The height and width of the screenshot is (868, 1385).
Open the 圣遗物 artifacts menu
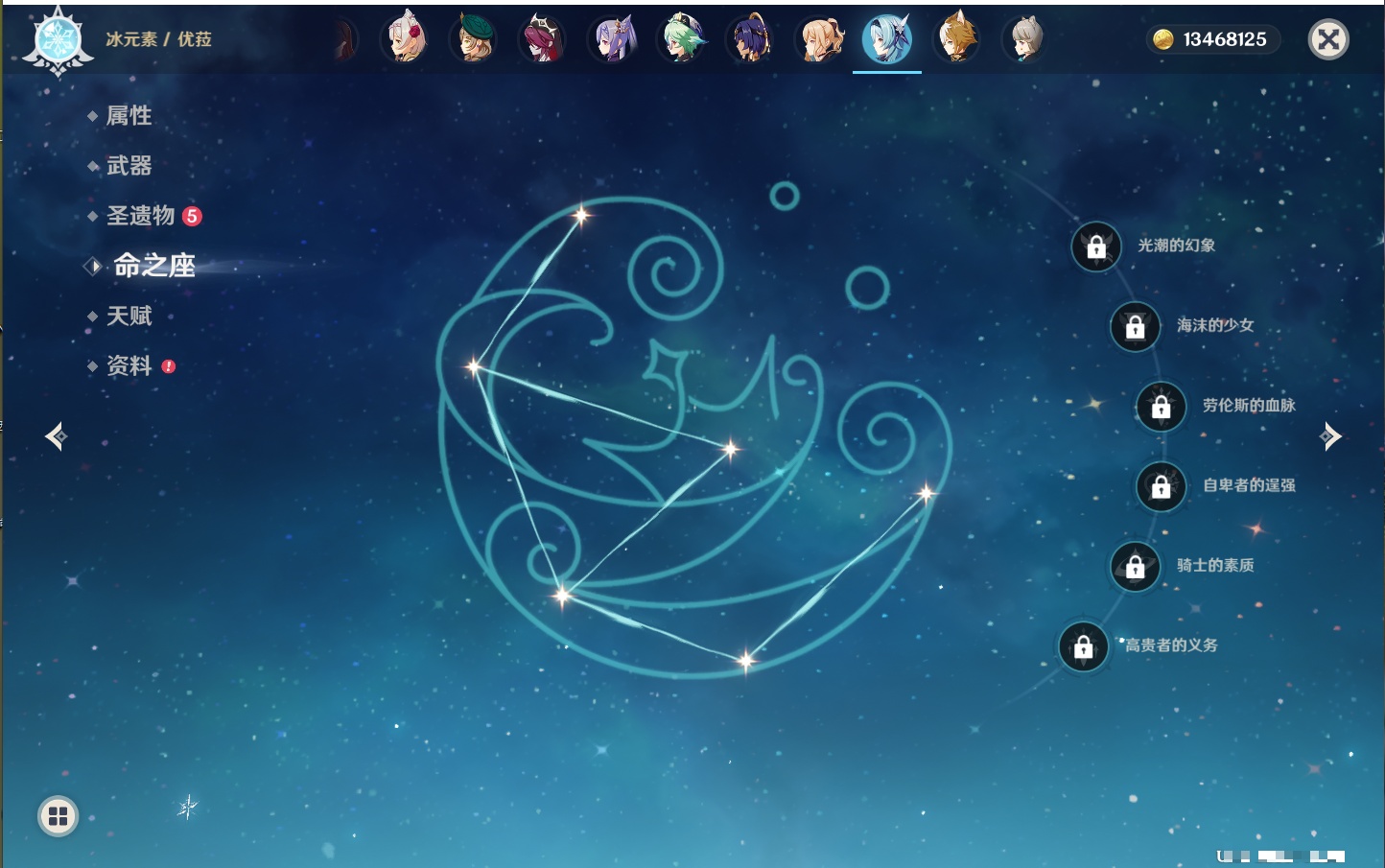tap(140, 216)
